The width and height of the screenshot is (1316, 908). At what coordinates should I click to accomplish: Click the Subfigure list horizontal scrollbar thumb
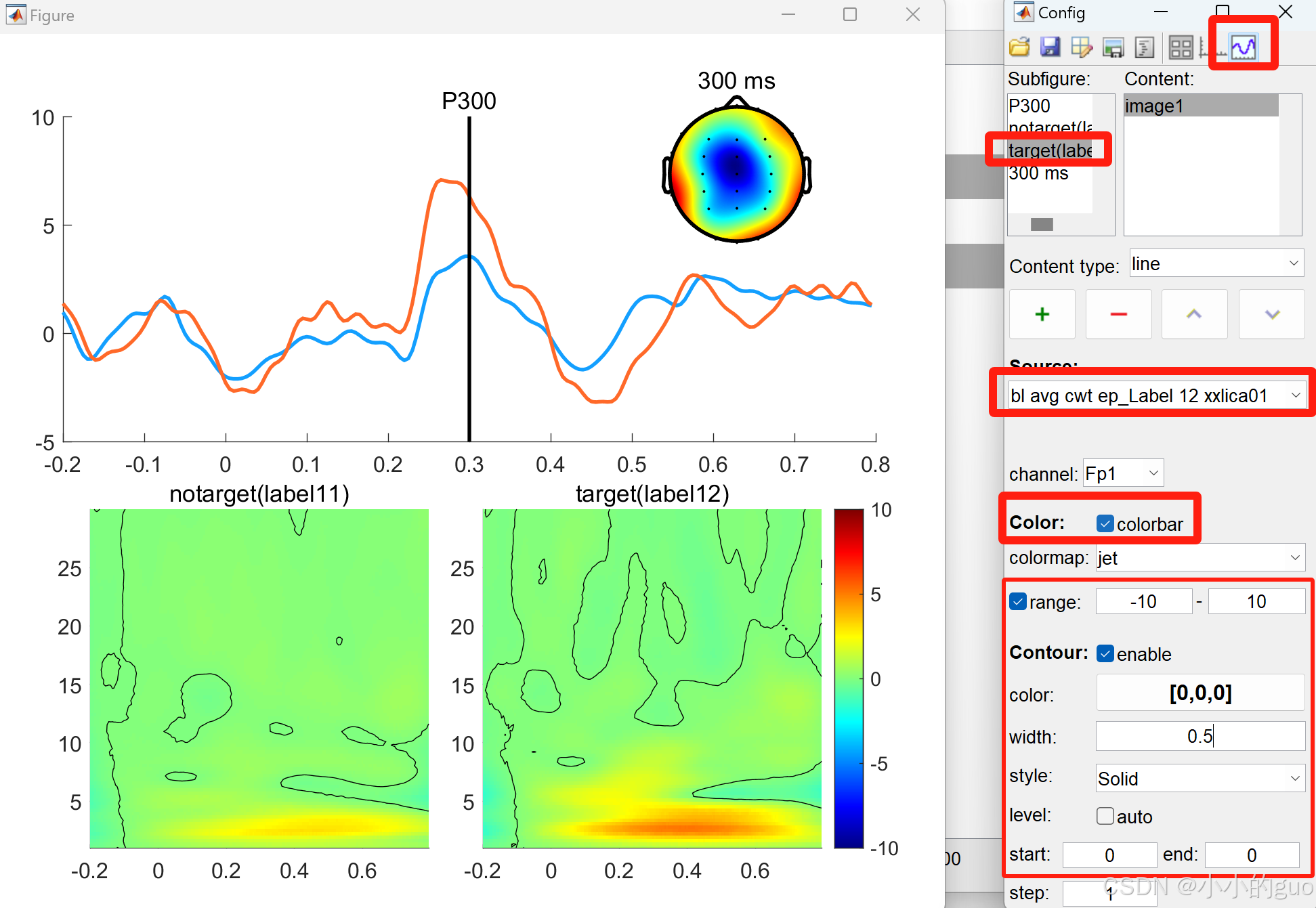(x=1042, y=224)
